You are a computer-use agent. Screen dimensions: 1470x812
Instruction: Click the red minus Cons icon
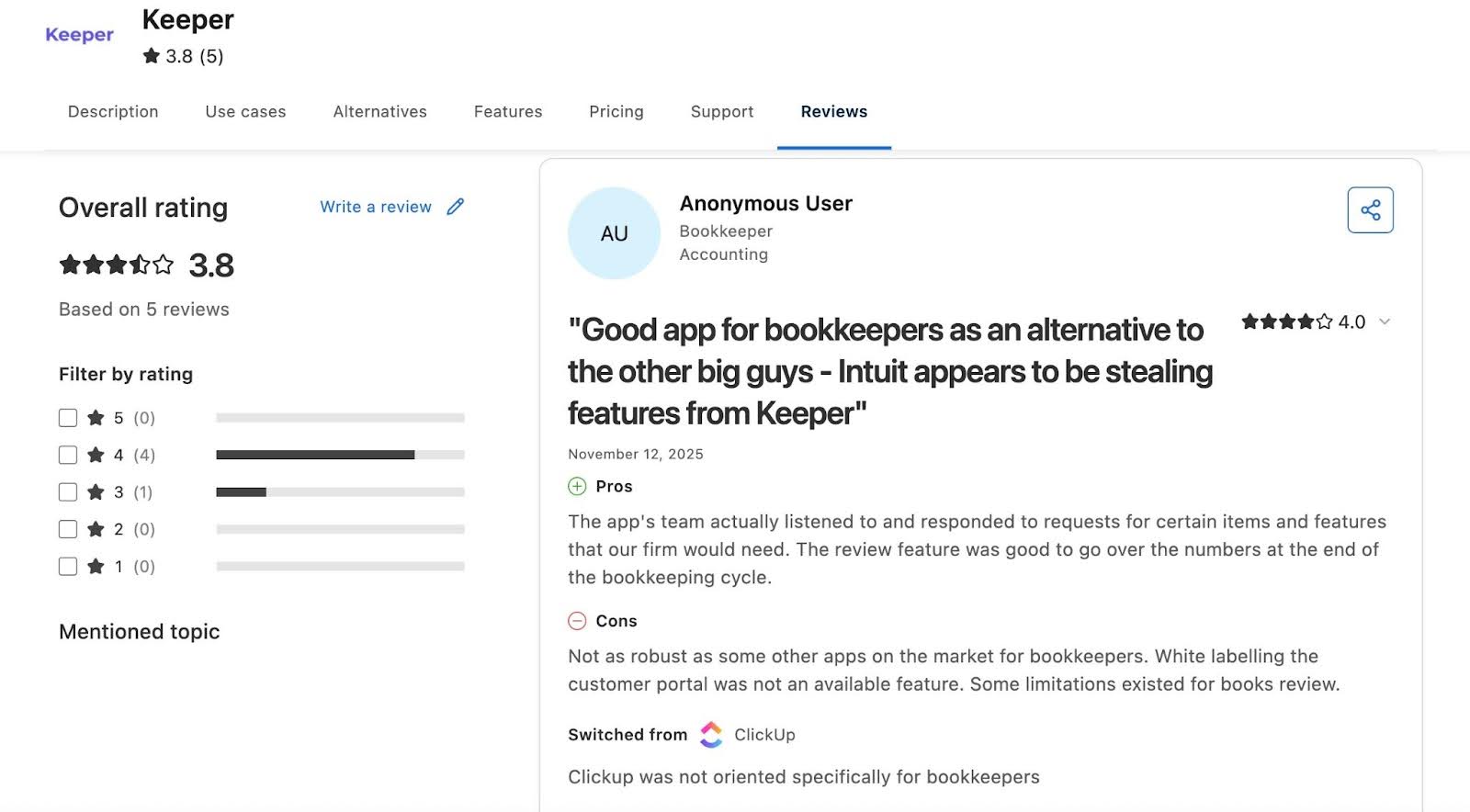[577, 621]
